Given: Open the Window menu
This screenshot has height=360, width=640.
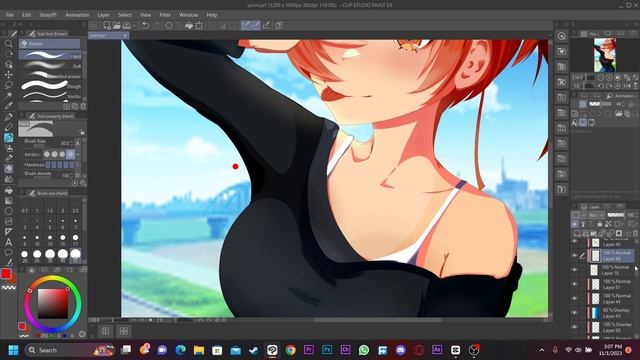Looking at the screenshot, I should point(189,15).
